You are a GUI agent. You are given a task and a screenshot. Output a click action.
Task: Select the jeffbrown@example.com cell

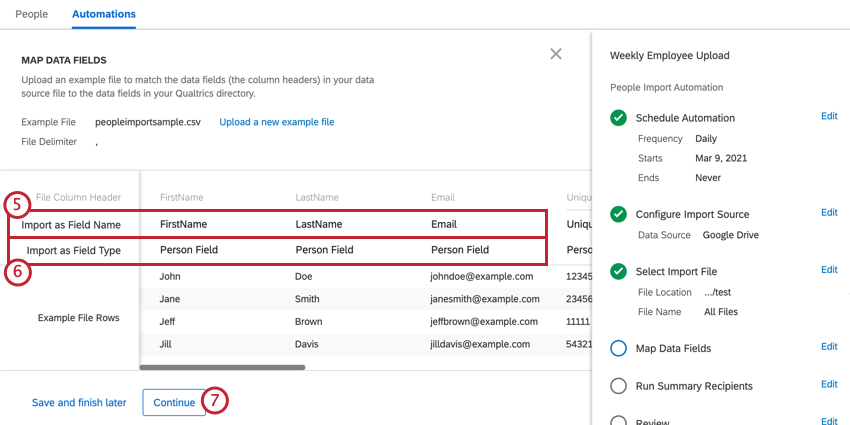[484, 321]
